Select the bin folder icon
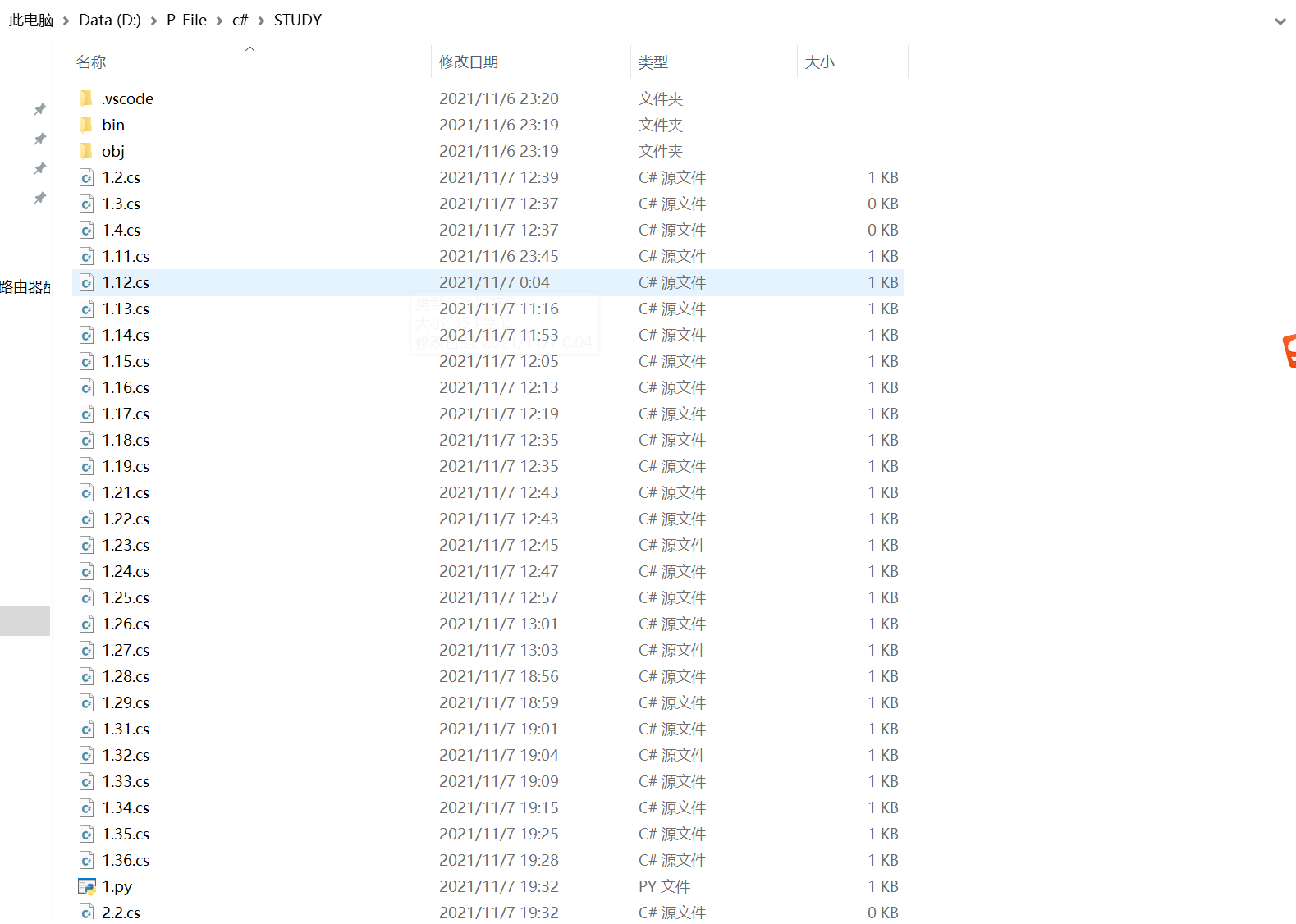The image size is (1296, 924). tap(86, 125)
